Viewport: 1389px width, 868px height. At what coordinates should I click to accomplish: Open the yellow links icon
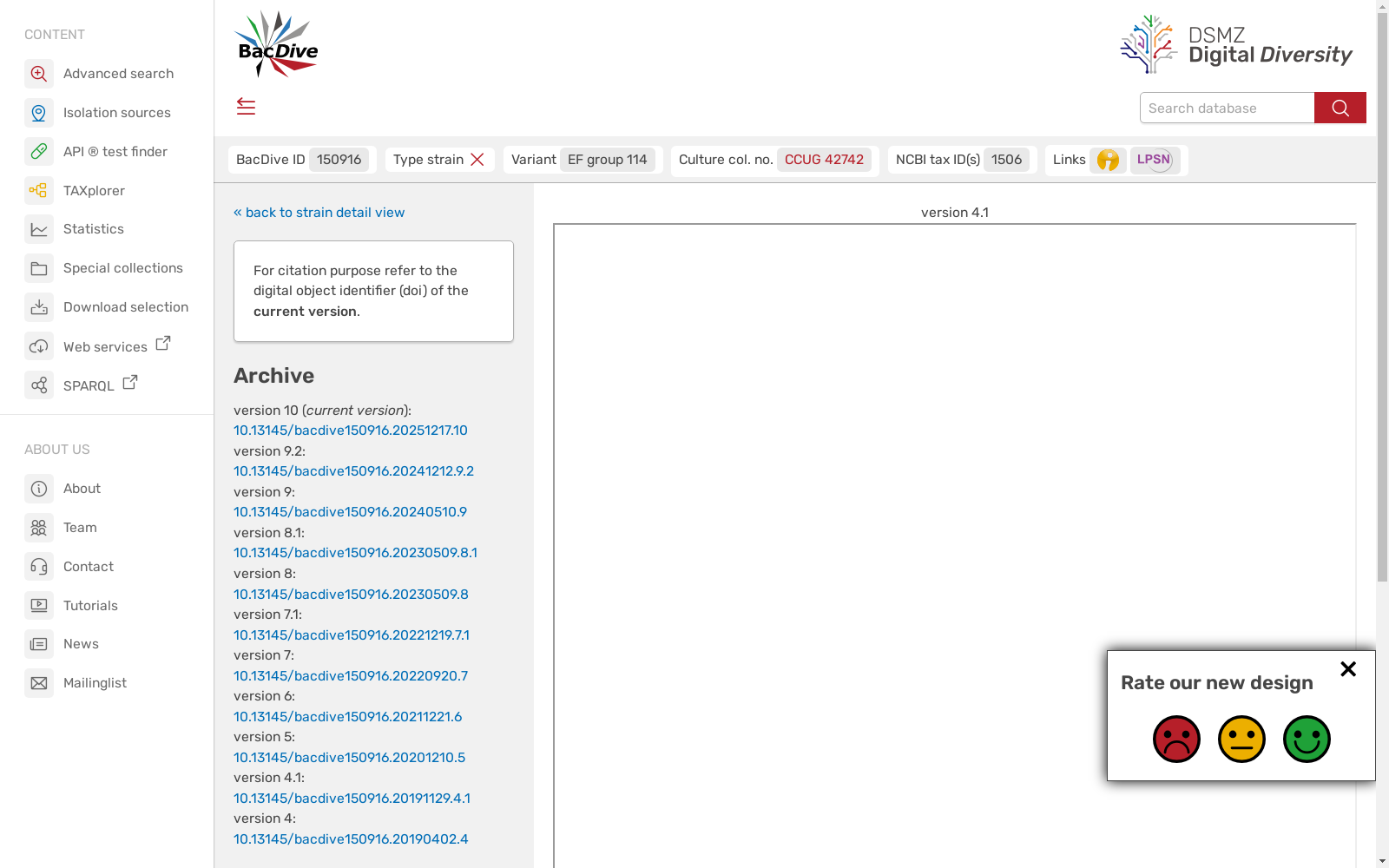click(x=1108, y=160)
